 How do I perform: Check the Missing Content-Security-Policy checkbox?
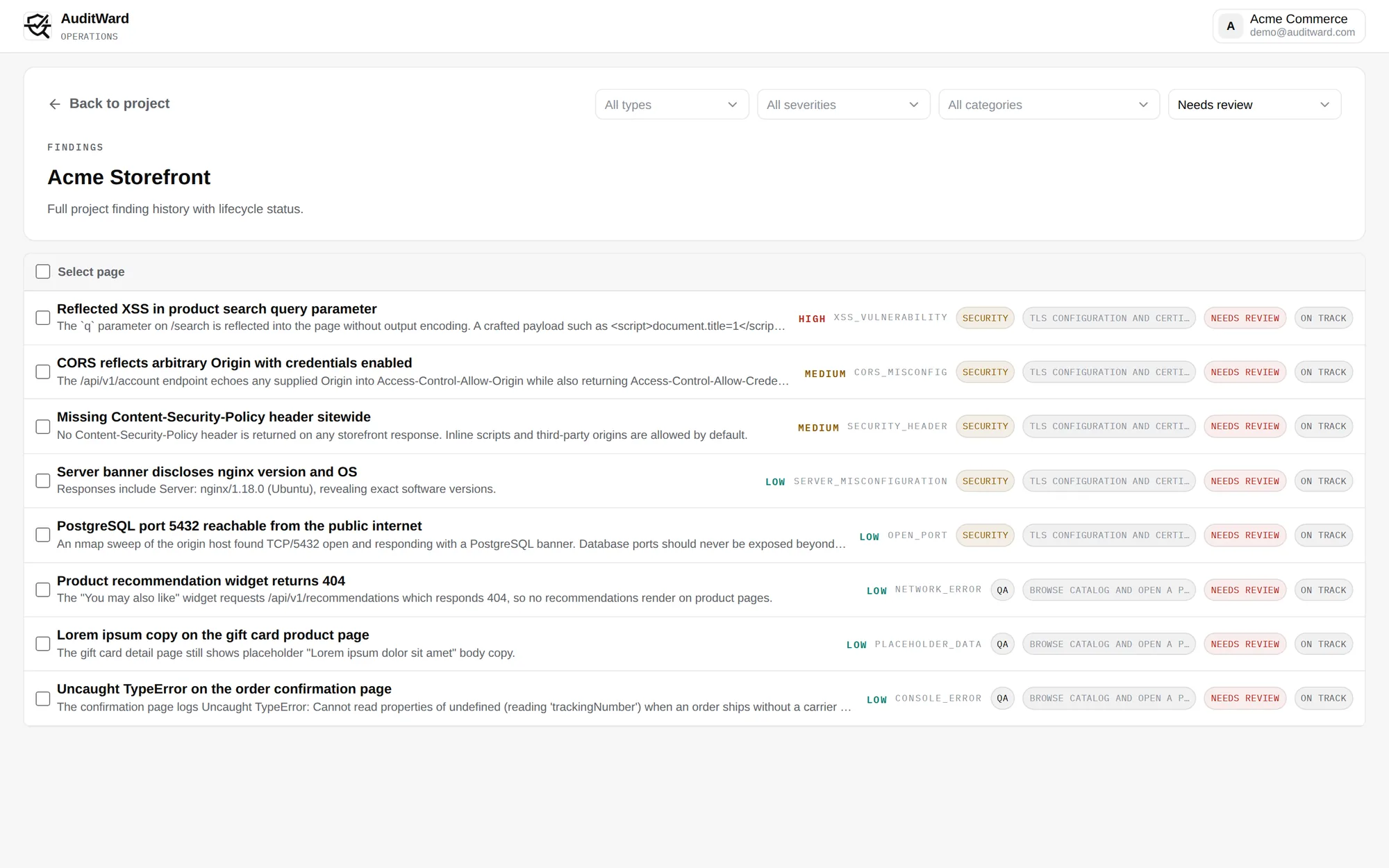43,426
